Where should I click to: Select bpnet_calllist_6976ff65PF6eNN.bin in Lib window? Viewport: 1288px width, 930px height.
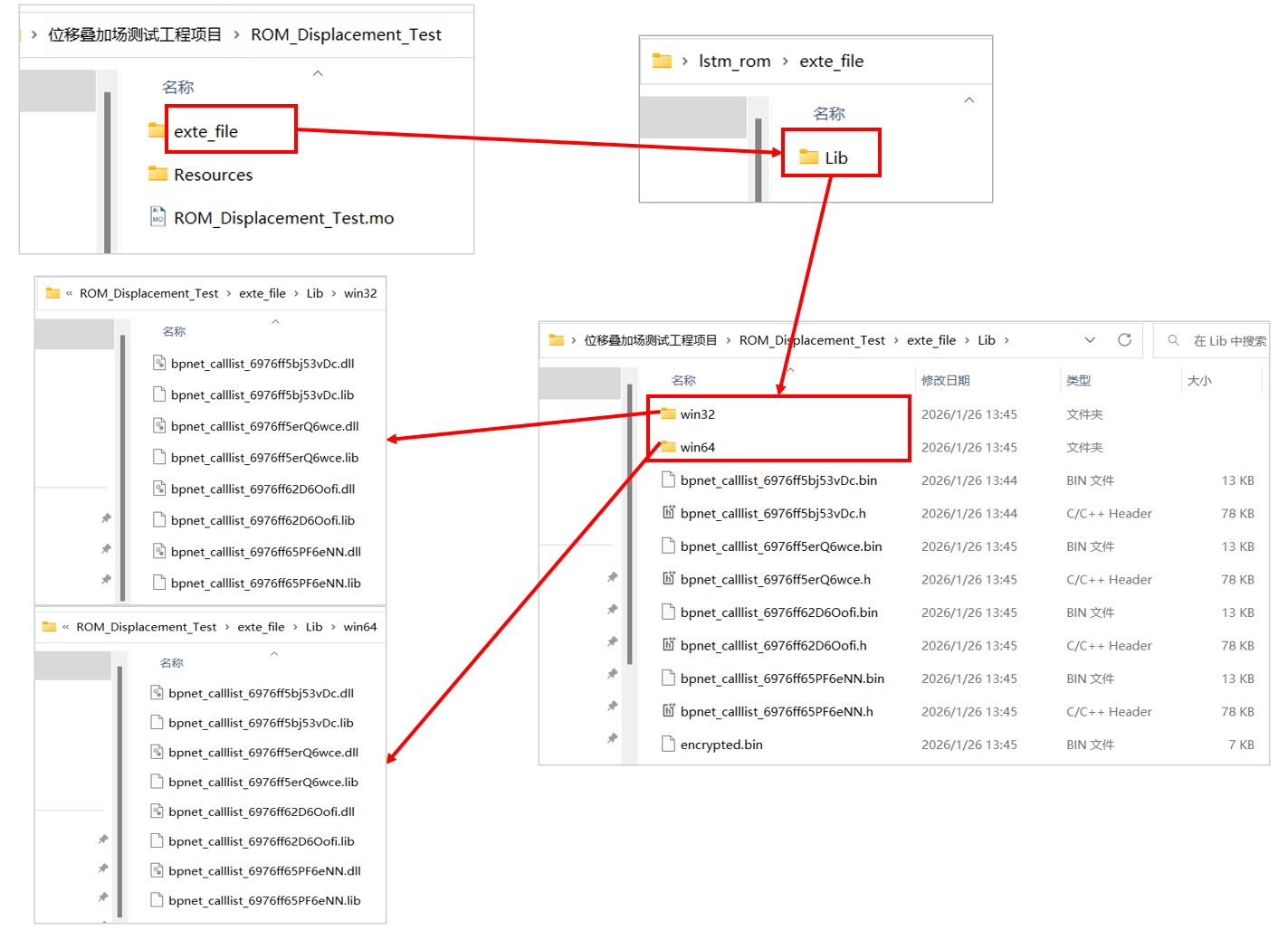tap(781, 679)
